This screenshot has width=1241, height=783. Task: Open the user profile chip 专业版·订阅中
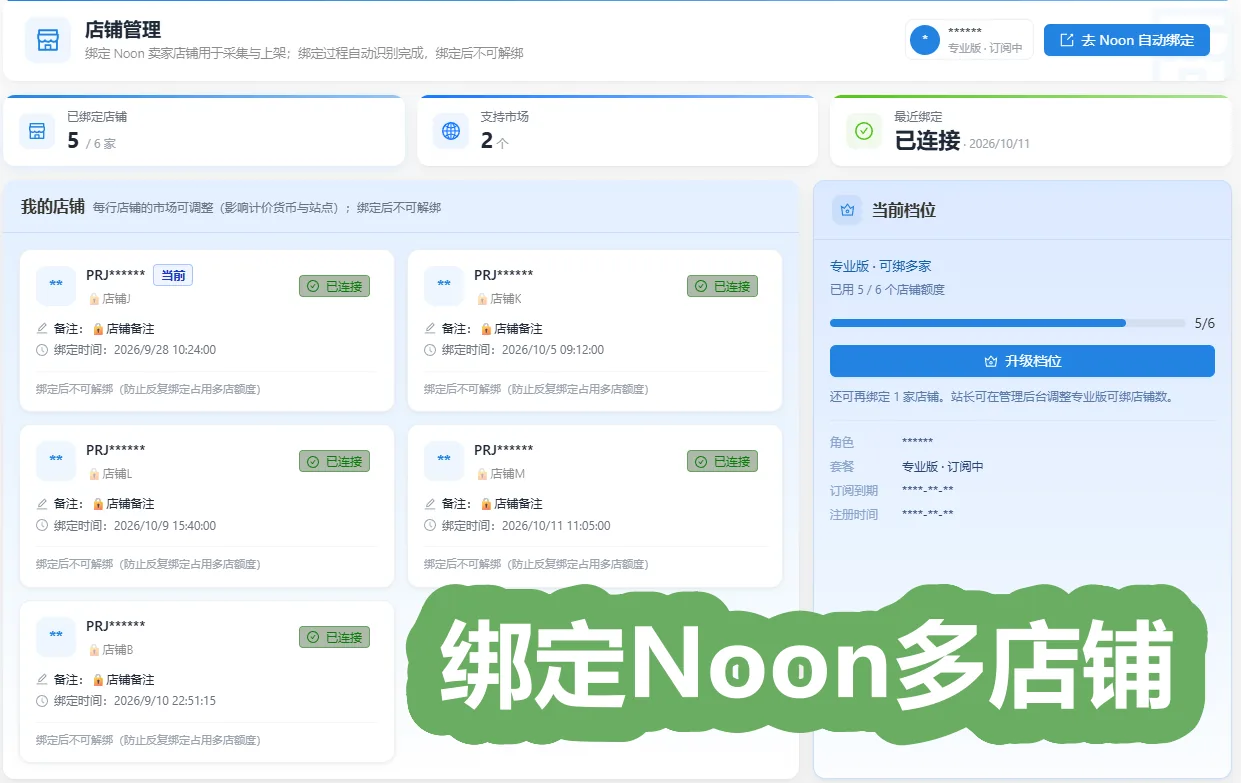pyautogui.click(x=969, y=40)
